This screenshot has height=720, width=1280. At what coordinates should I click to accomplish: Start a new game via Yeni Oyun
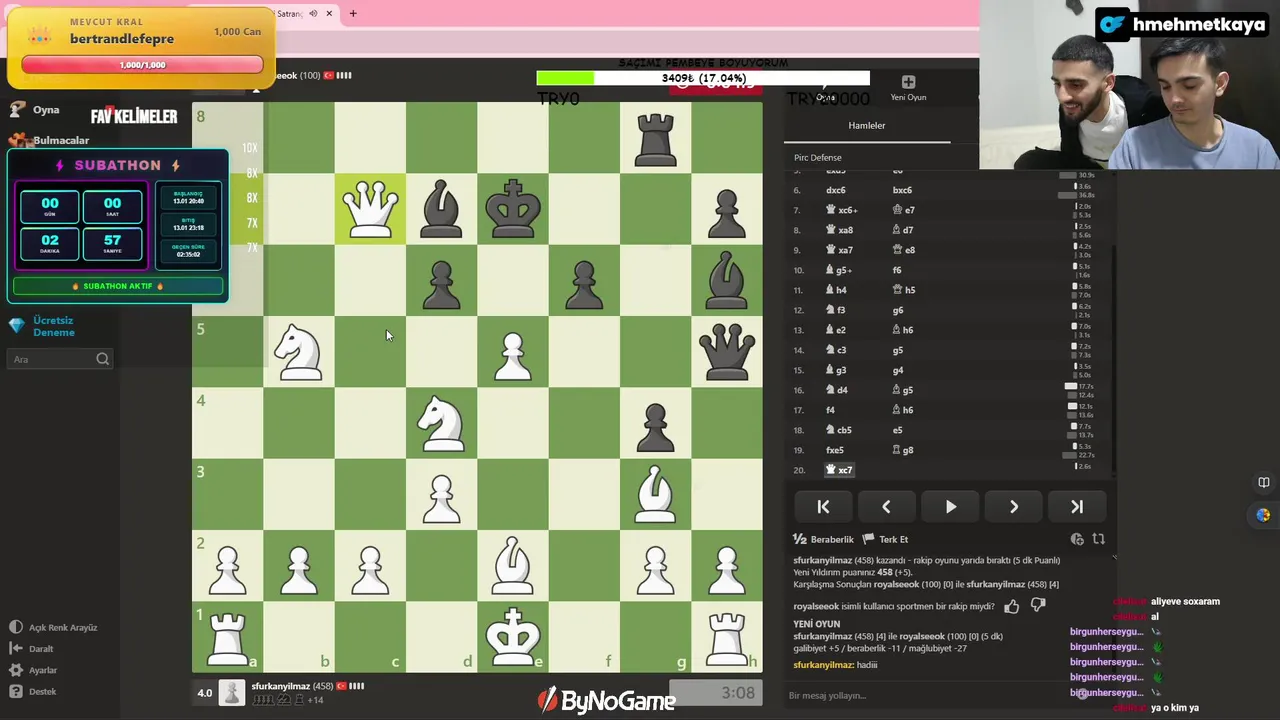click(x=908, y=88)
